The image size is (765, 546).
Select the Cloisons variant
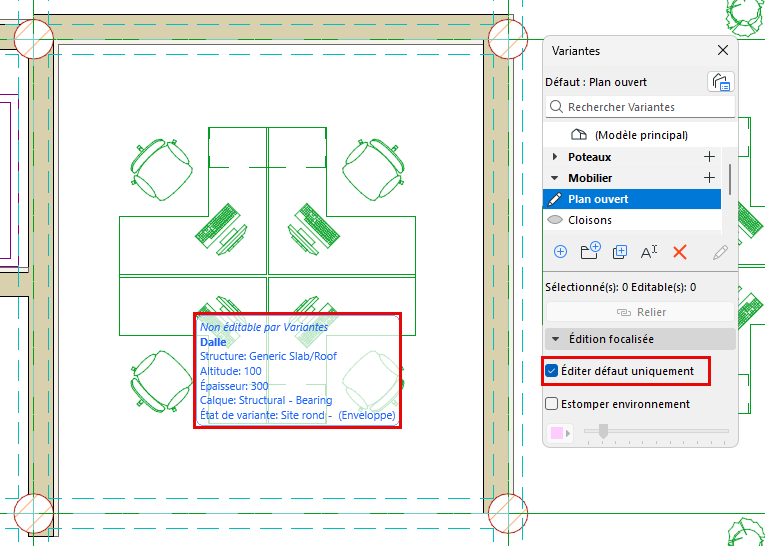632,220
